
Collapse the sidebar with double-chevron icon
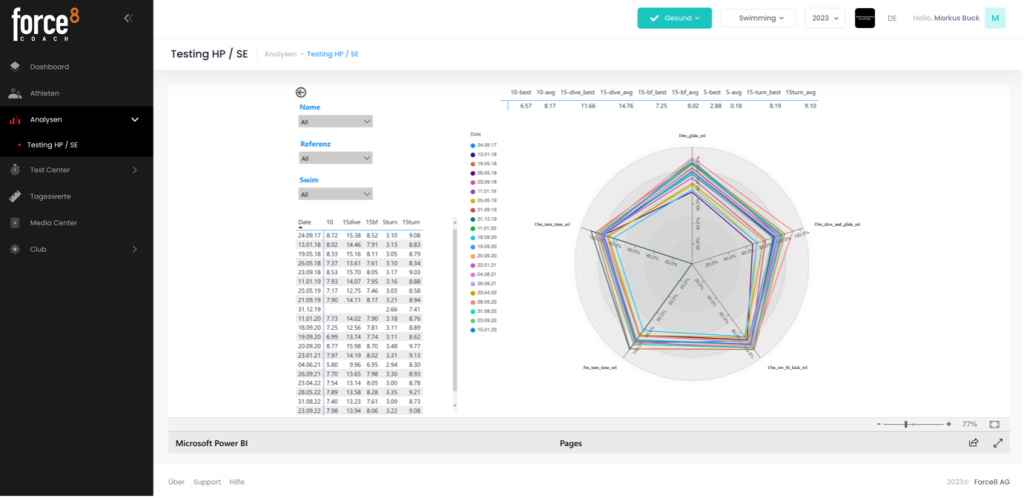coord(128,18)
